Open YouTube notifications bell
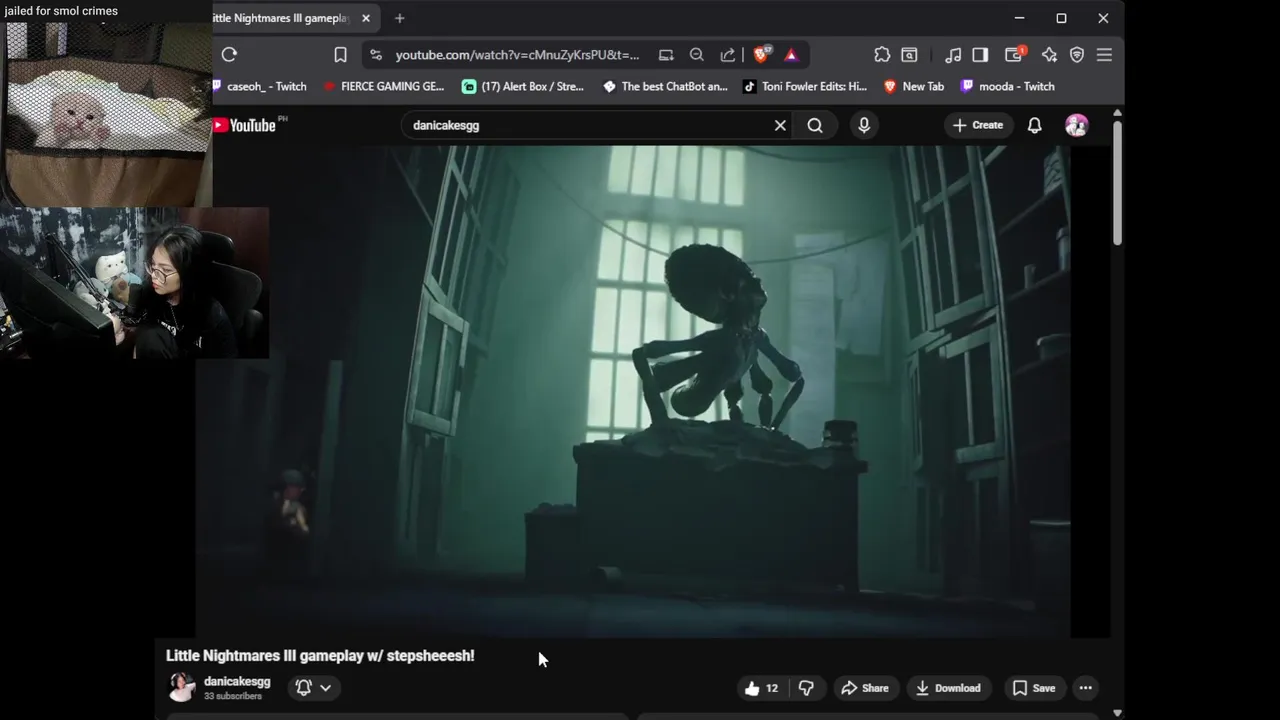Image resolution: width=1280 pixels, height=720 pixels. [1035, 125]
